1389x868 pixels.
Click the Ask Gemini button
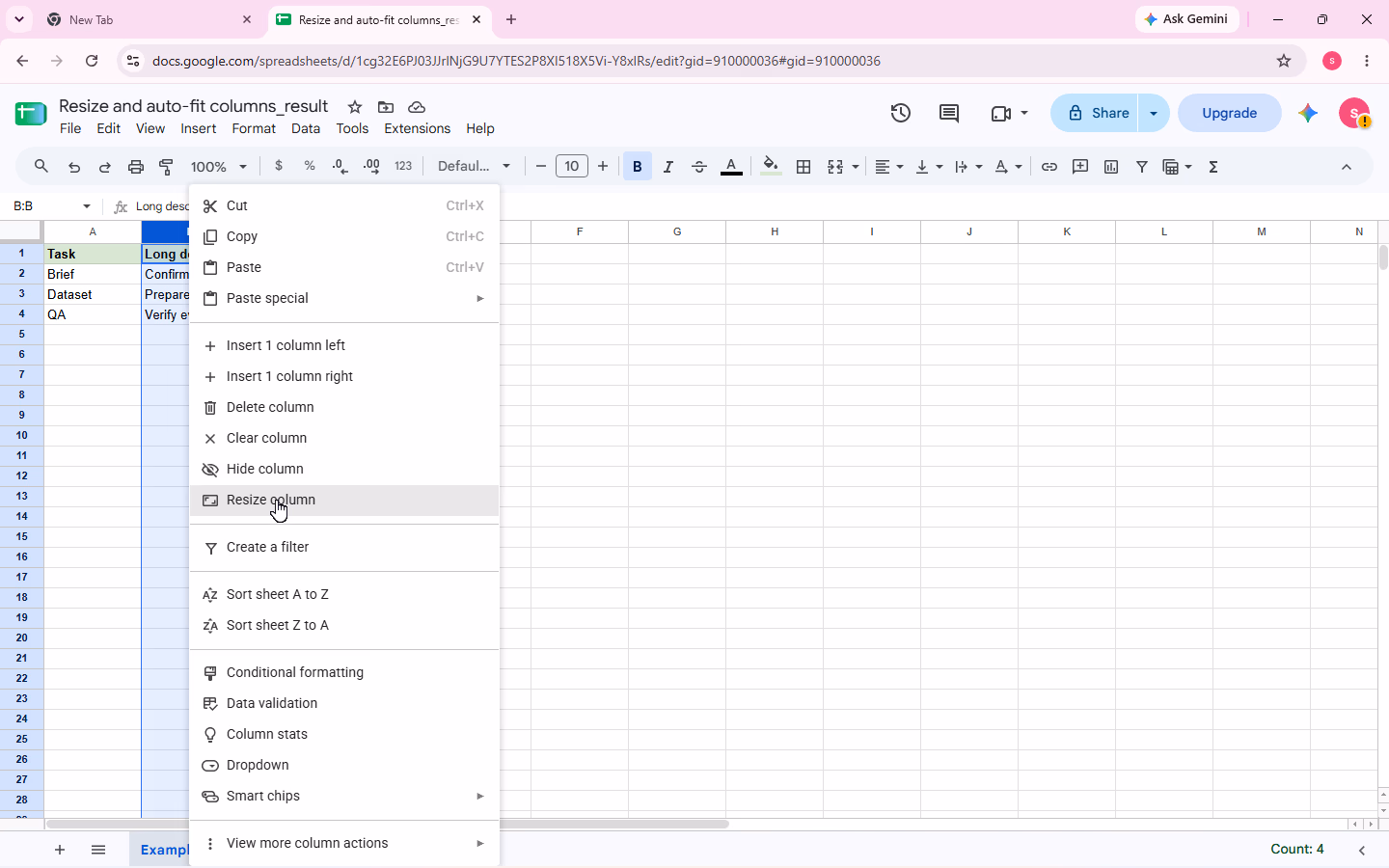click(x=1186, y=19)
